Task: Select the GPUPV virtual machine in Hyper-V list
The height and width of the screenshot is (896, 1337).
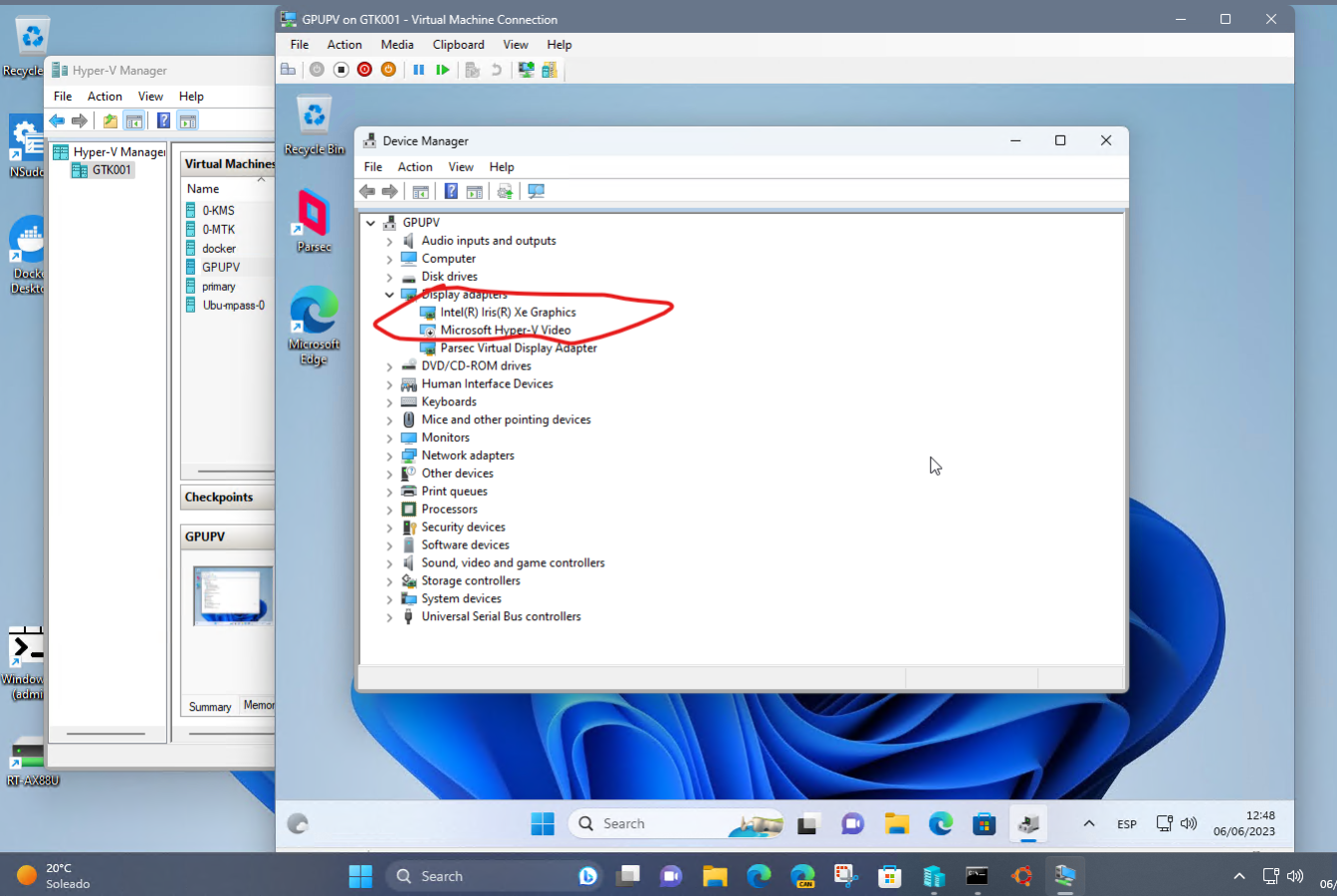Action: pos(221,268)
